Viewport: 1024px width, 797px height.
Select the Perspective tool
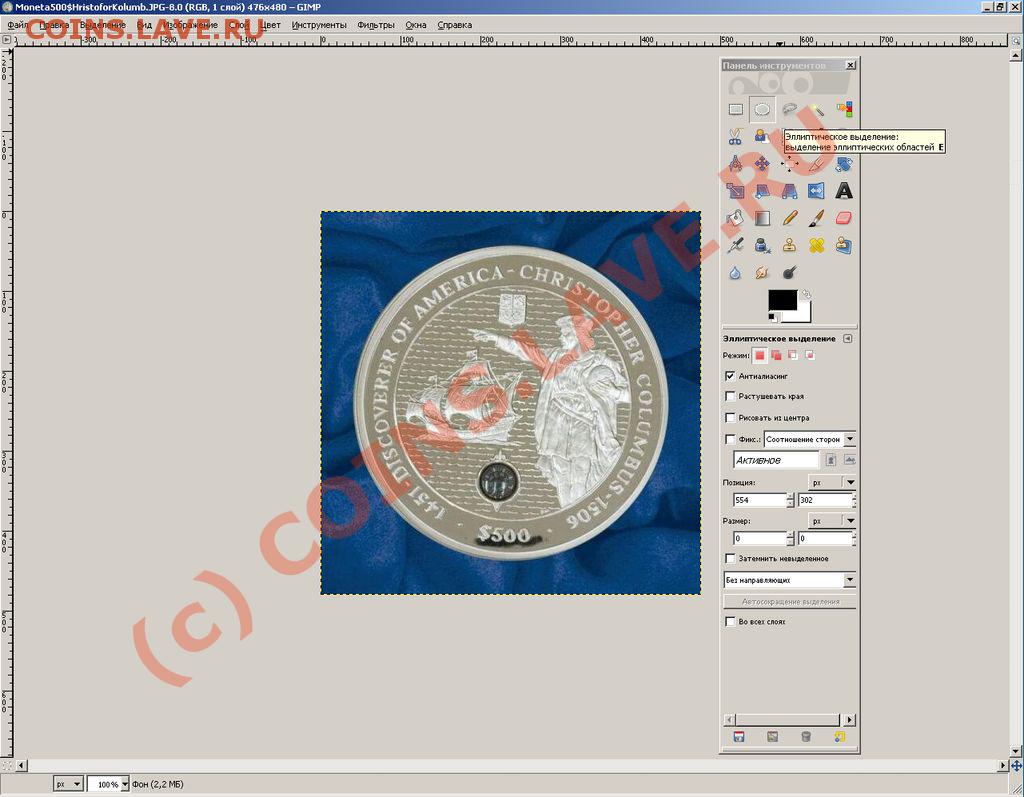790,191
